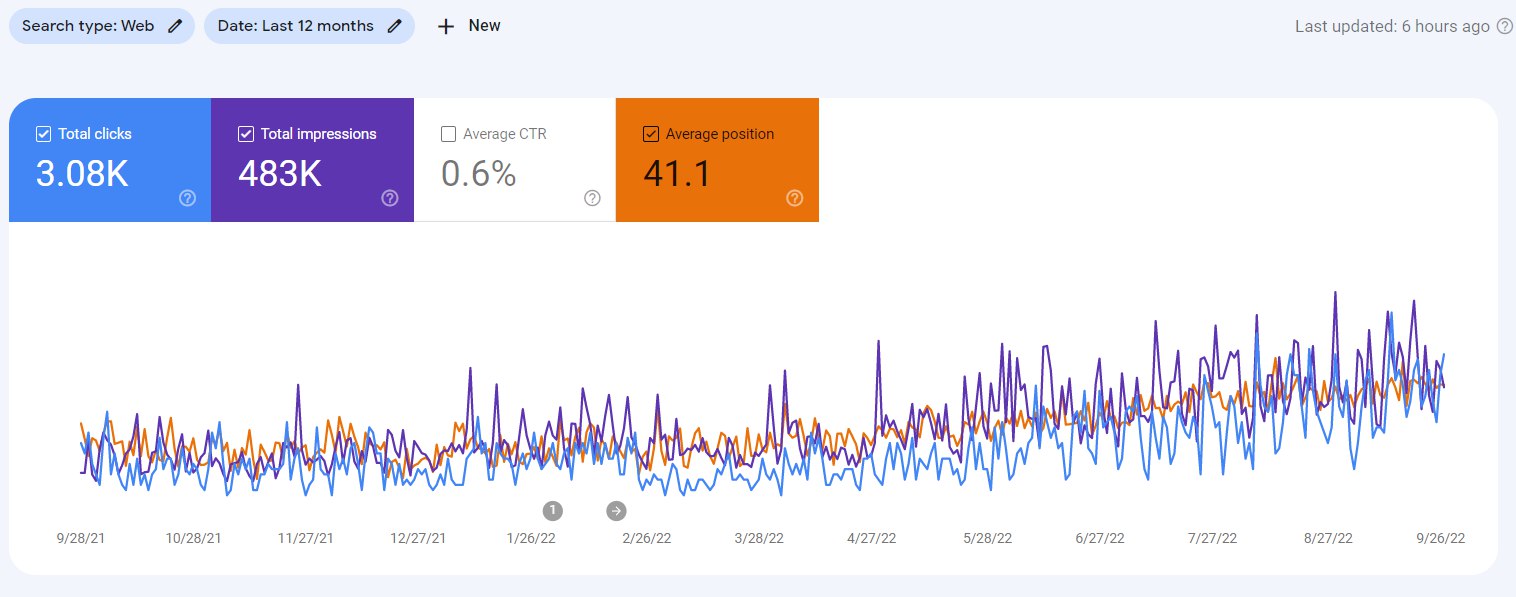Click help icon in Average CTR card
This screenshot has height=597, width=1516.
(x=592, y=198)
